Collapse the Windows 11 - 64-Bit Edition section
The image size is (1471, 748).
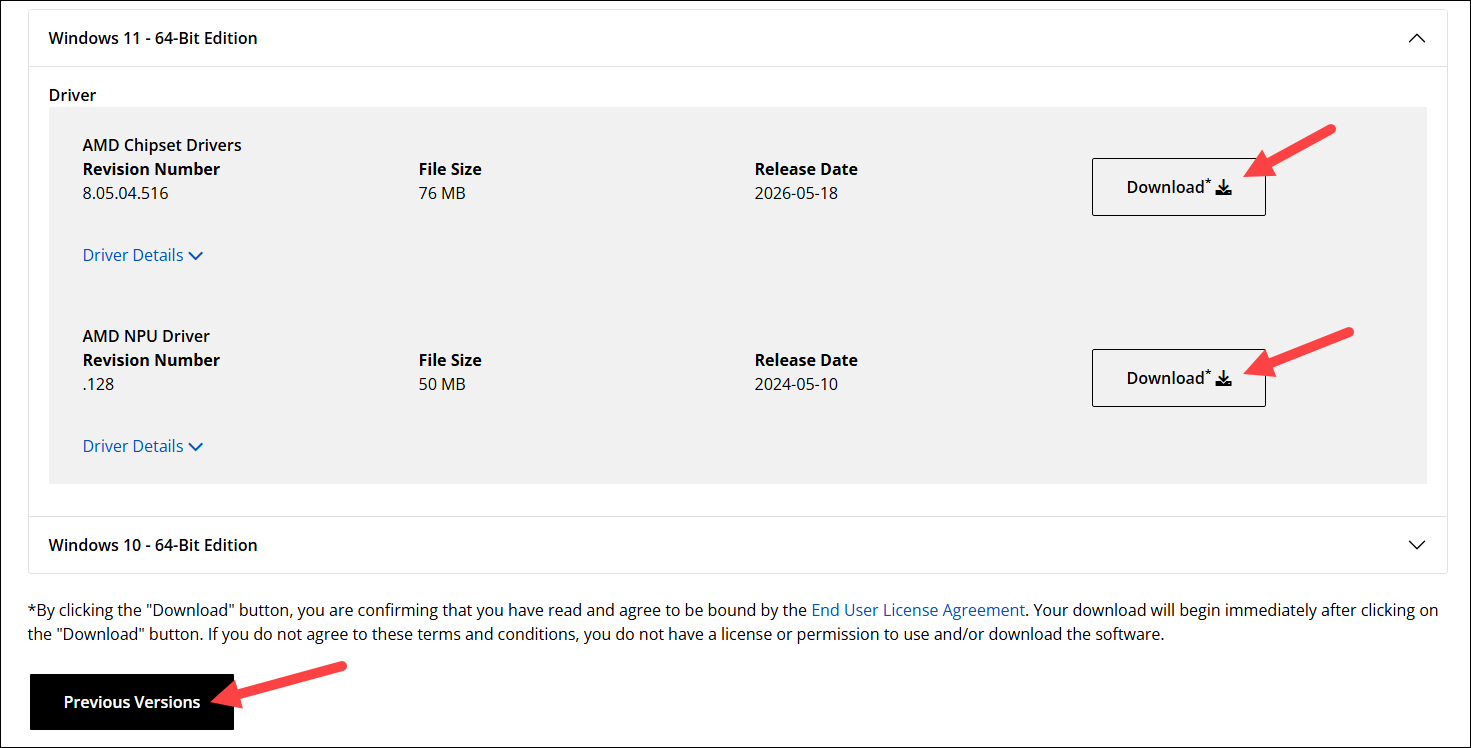[x=738, y=38]
